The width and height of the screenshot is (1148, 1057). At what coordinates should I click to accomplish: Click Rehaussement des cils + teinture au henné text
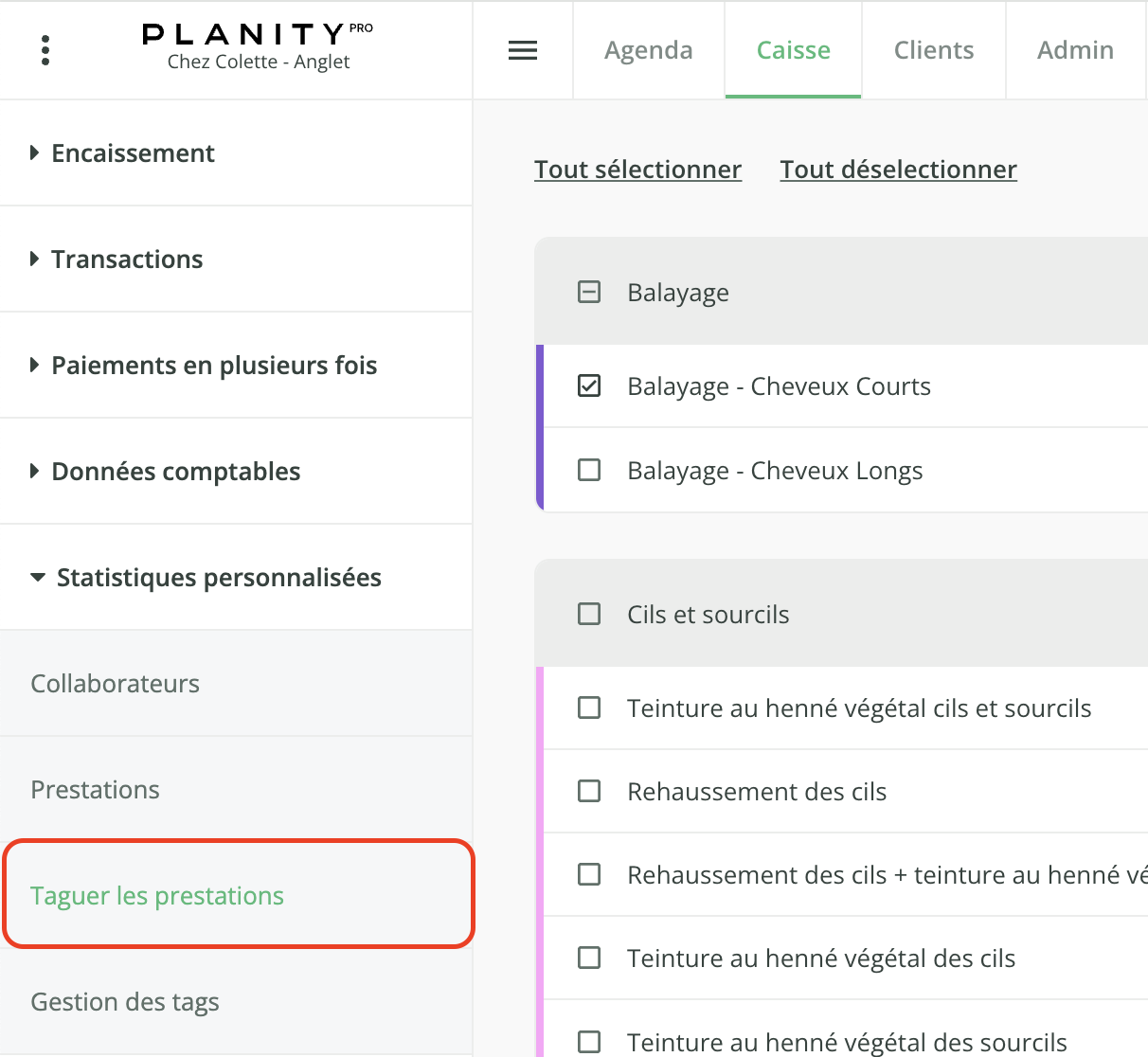point(888,875)
